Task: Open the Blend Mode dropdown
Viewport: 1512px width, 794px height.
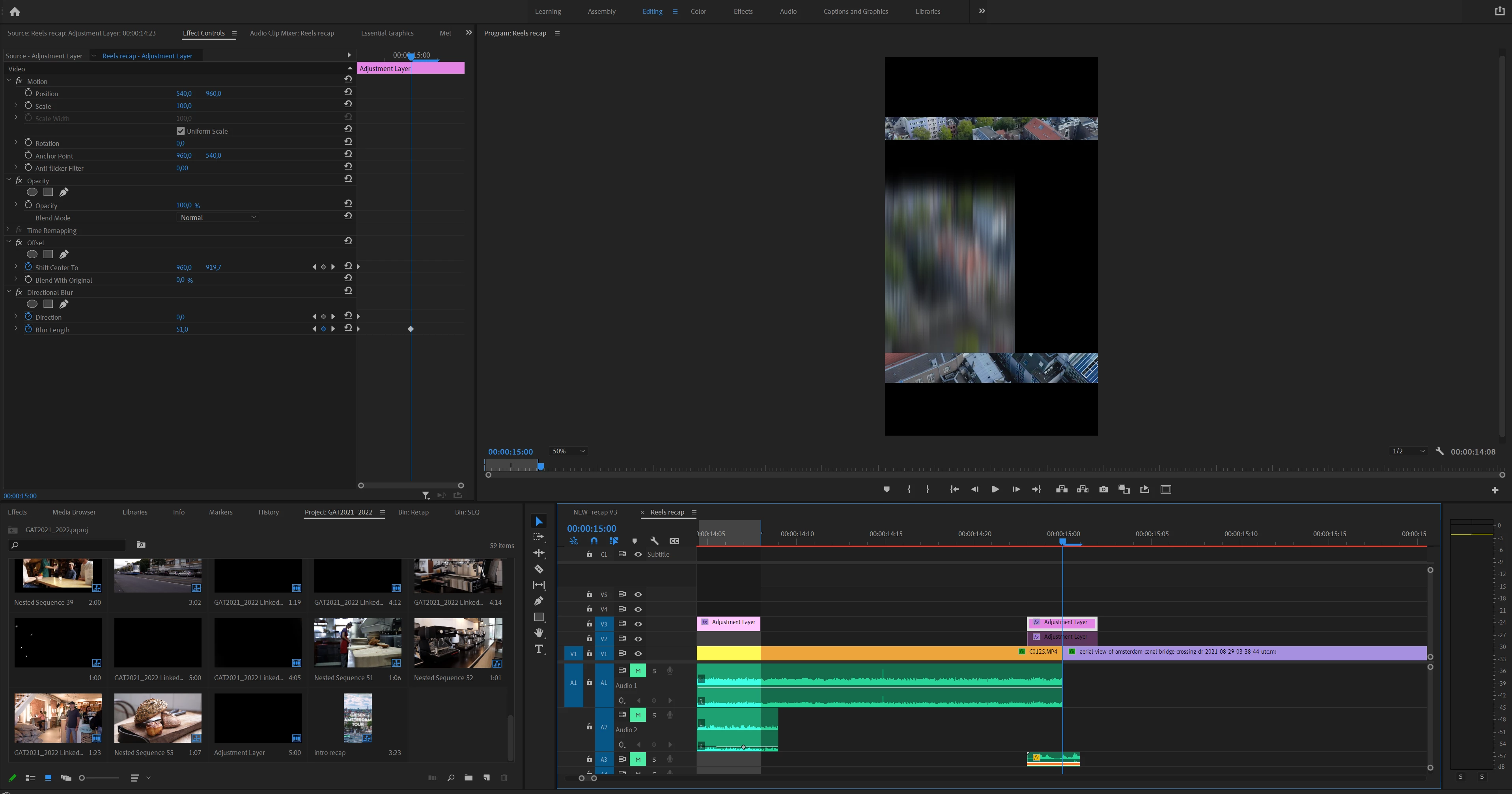Action: click(218, 217)
